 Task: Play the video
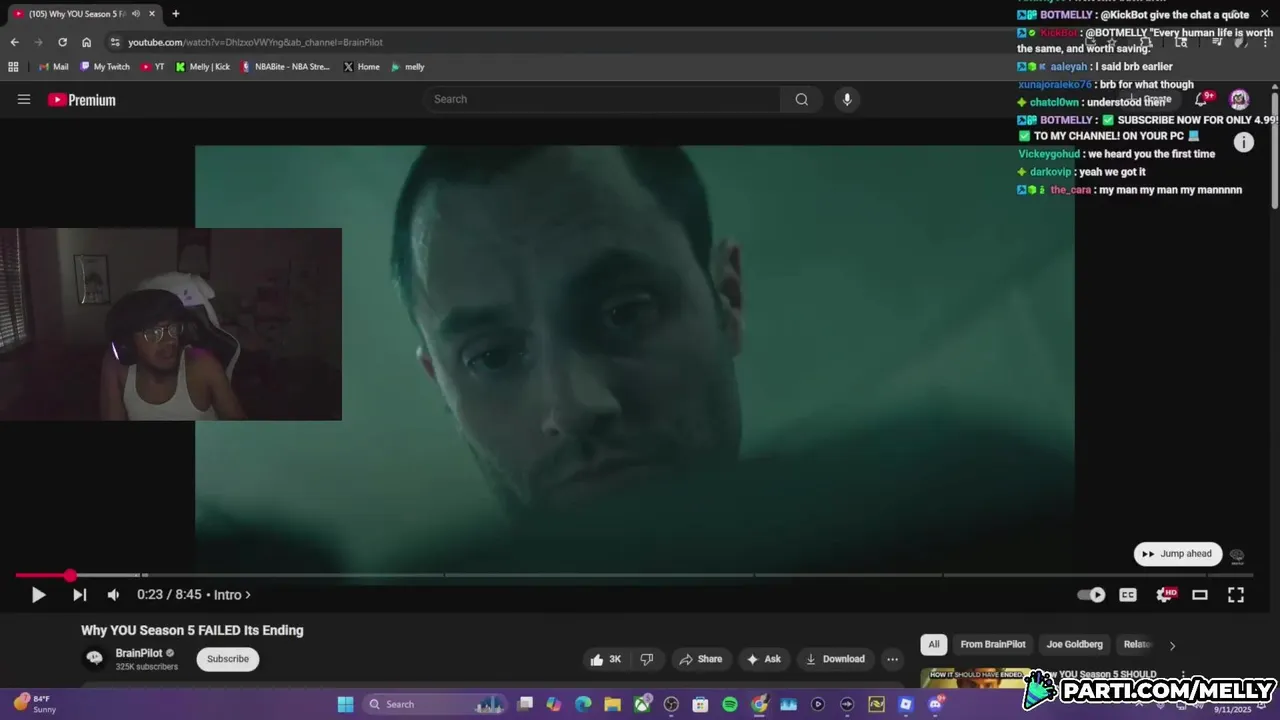click(38, 595)
